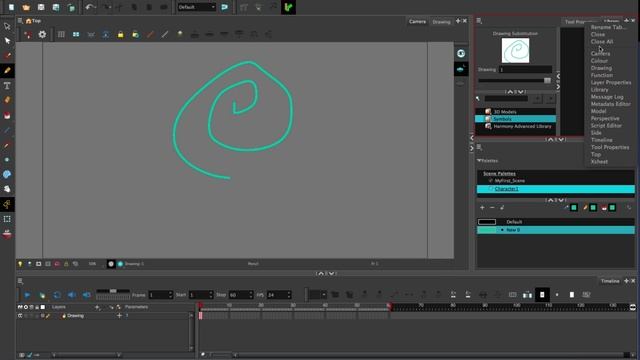The height and width of the screenshot is (360, 640).
Task: Toggle the Drawing layer enable icon
Action: pyautogui.click(x=20, y=316)
